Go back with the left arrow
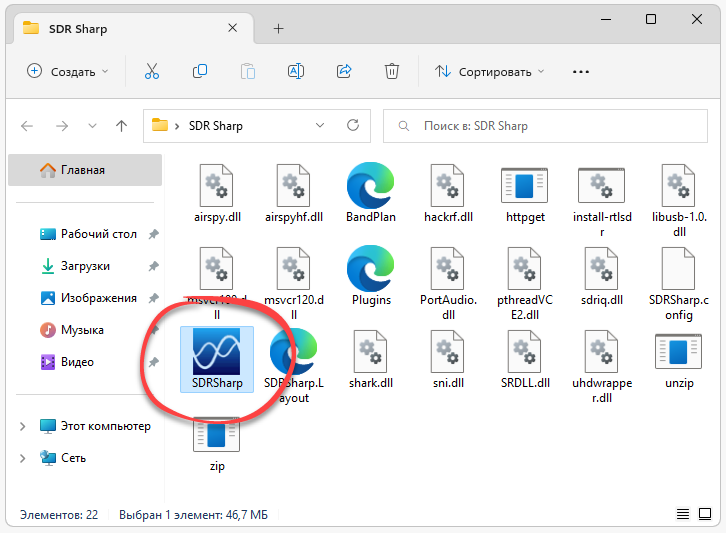 pyautogui.click(x=27, y=126)
